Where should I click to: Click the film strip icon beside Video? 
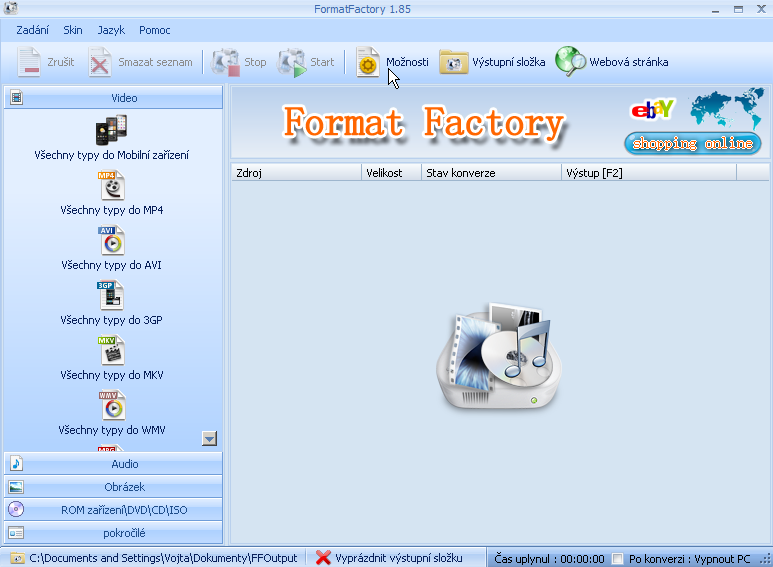click(x=16, y=98)
